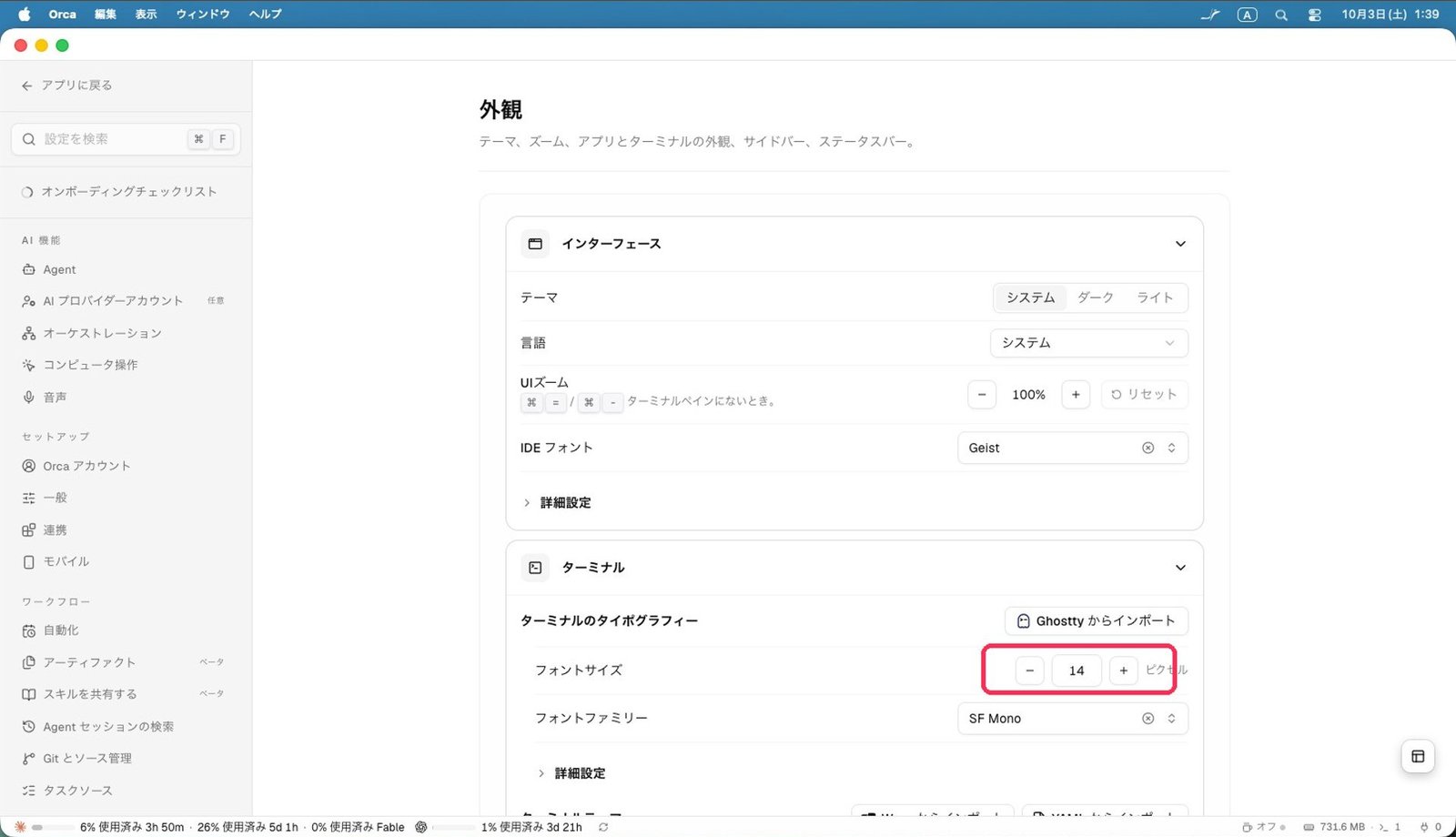Open the Agent settings section

point(59,269)
